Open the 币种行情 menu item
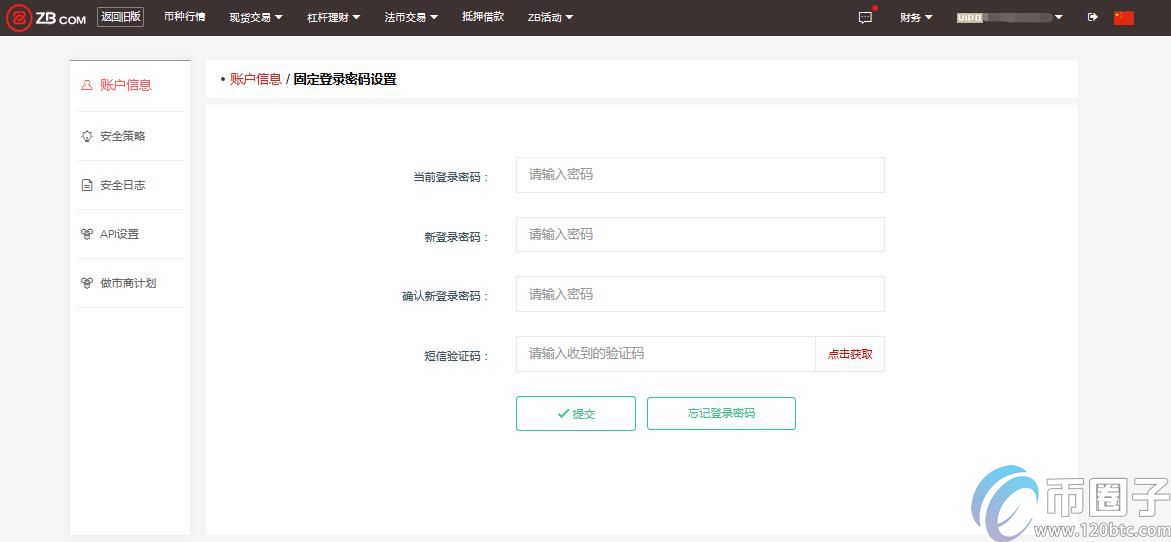This screenshot has height=542, width=1171. (185, 17)
